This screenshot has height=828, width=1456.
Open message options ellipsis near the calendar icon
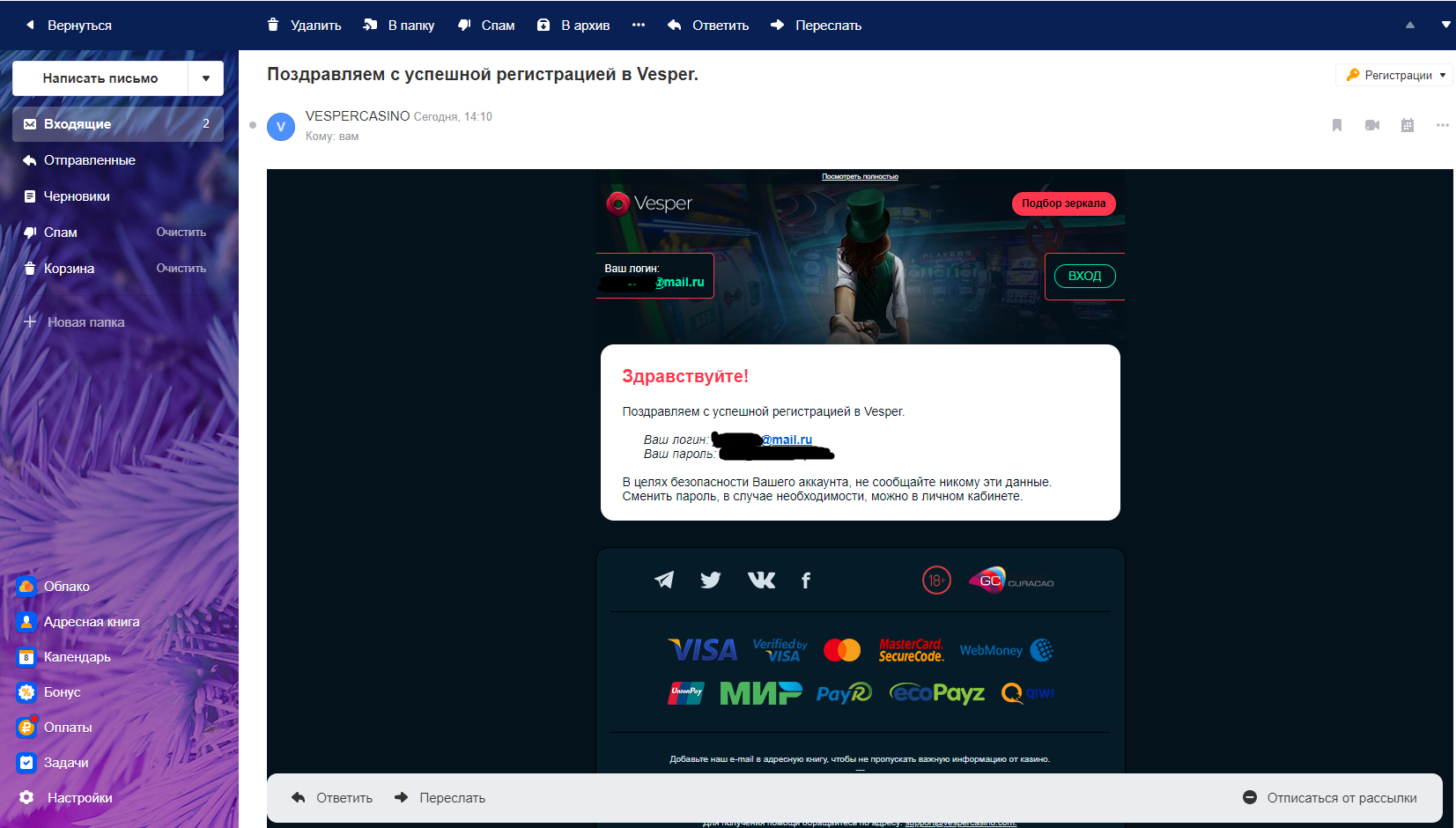1443,125
